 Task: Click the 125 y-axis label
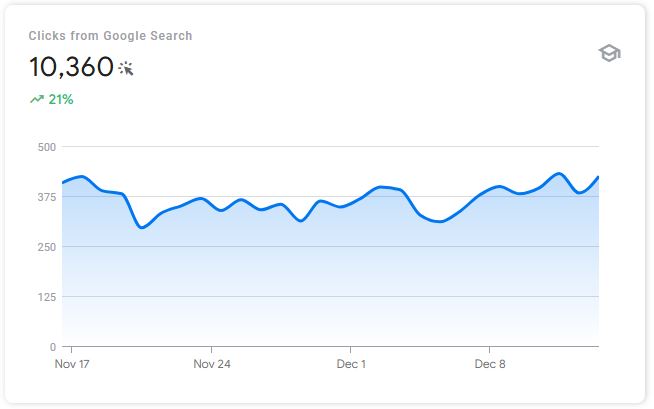[45, 297]
